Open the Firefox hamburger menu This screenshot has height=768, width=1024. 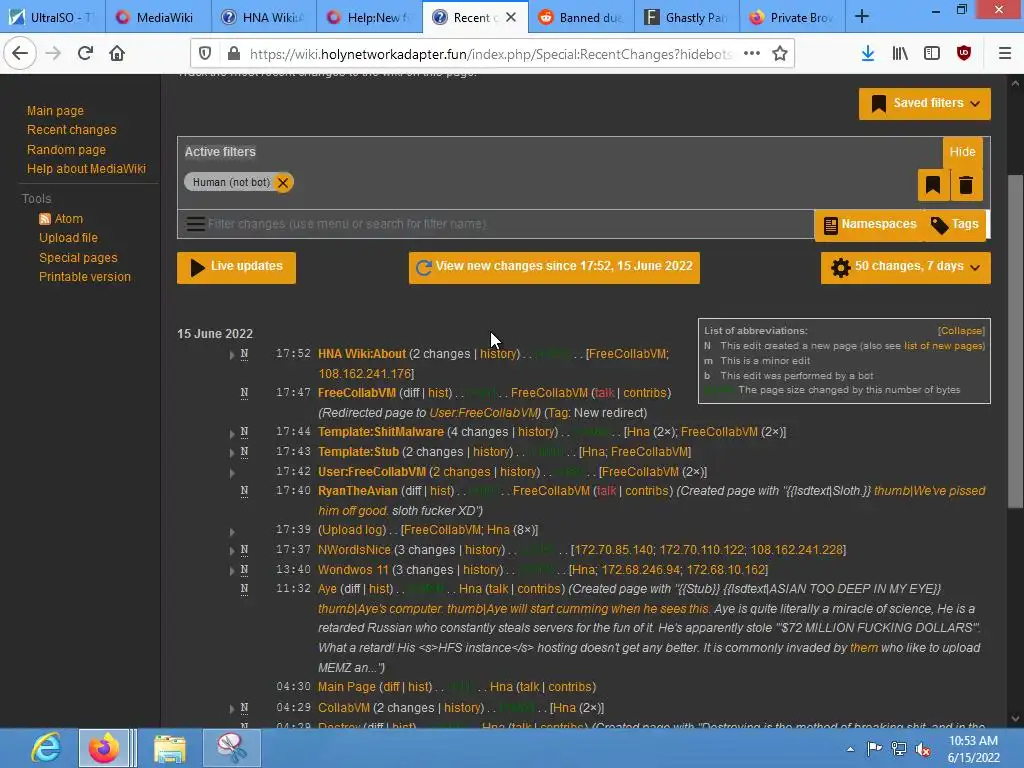coord(1005,54)
